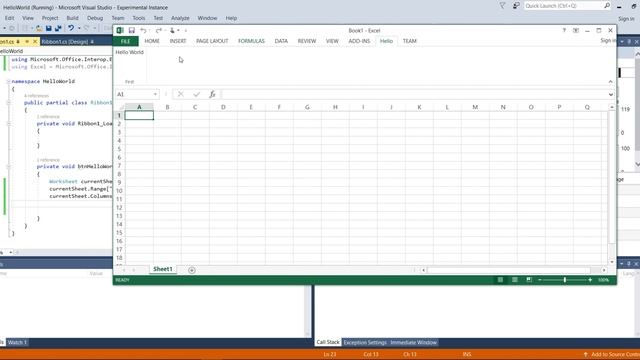Undo last action in Excel quick access toolbar
640x360 pixels.
[143, 30]
